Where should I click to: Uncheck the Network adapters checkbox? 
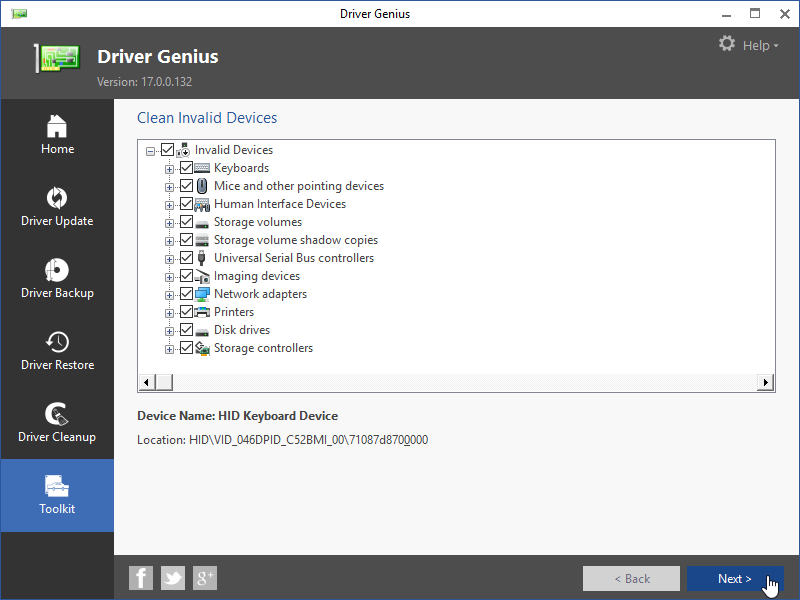click(x=186, y=293)
